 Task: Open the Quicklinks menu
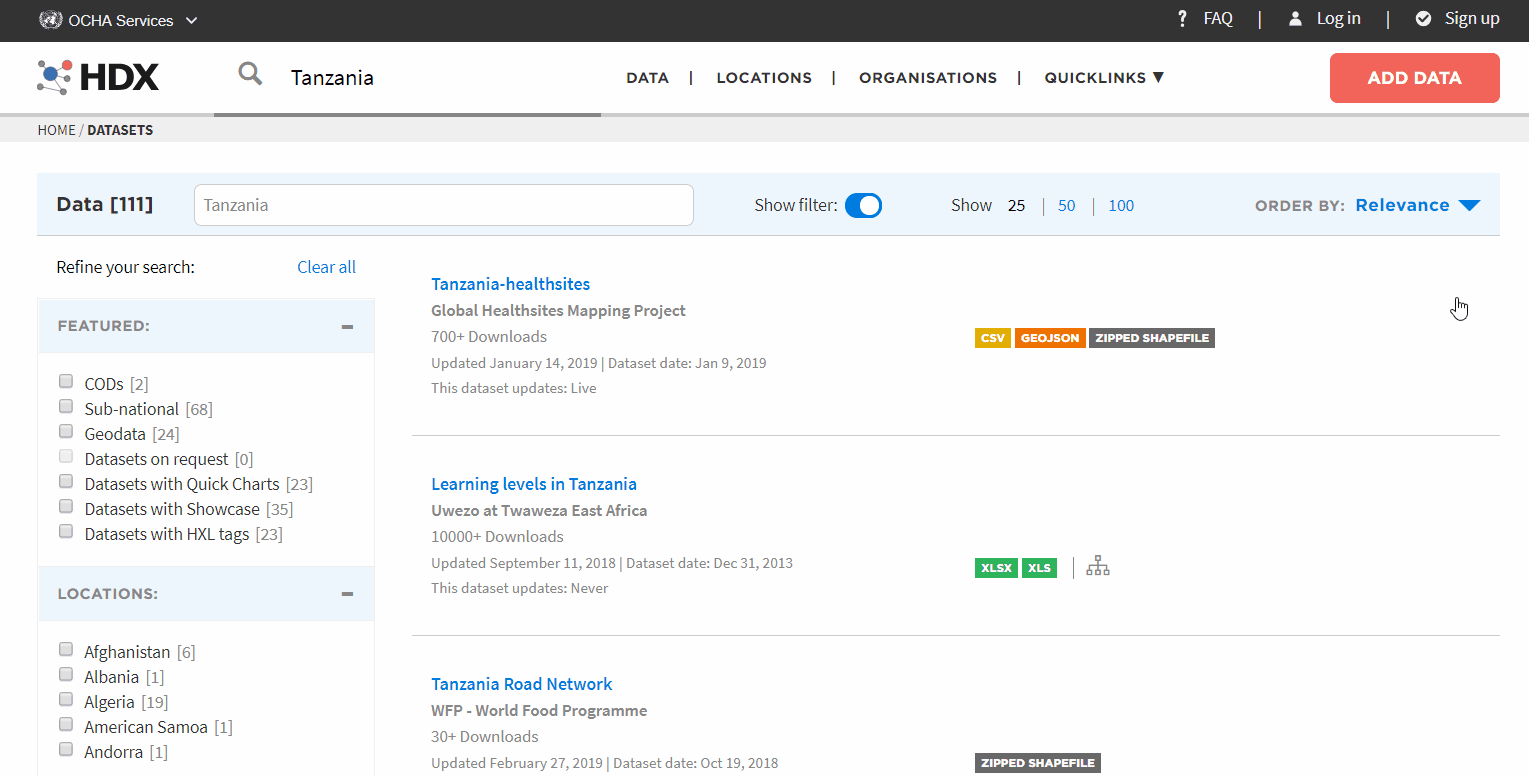1104,77
